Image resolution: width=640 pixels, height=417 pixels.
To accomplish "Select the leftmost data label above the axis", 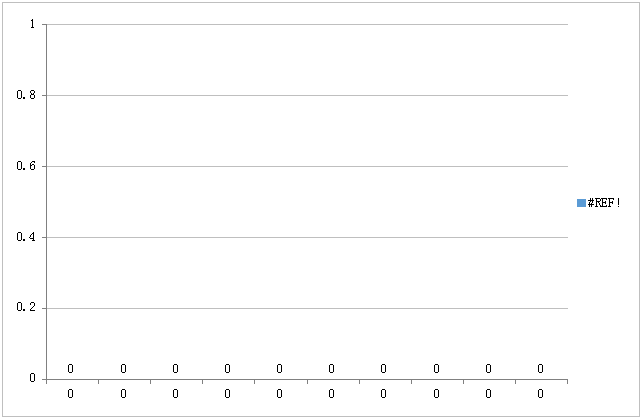I will [x=71, y=369].
